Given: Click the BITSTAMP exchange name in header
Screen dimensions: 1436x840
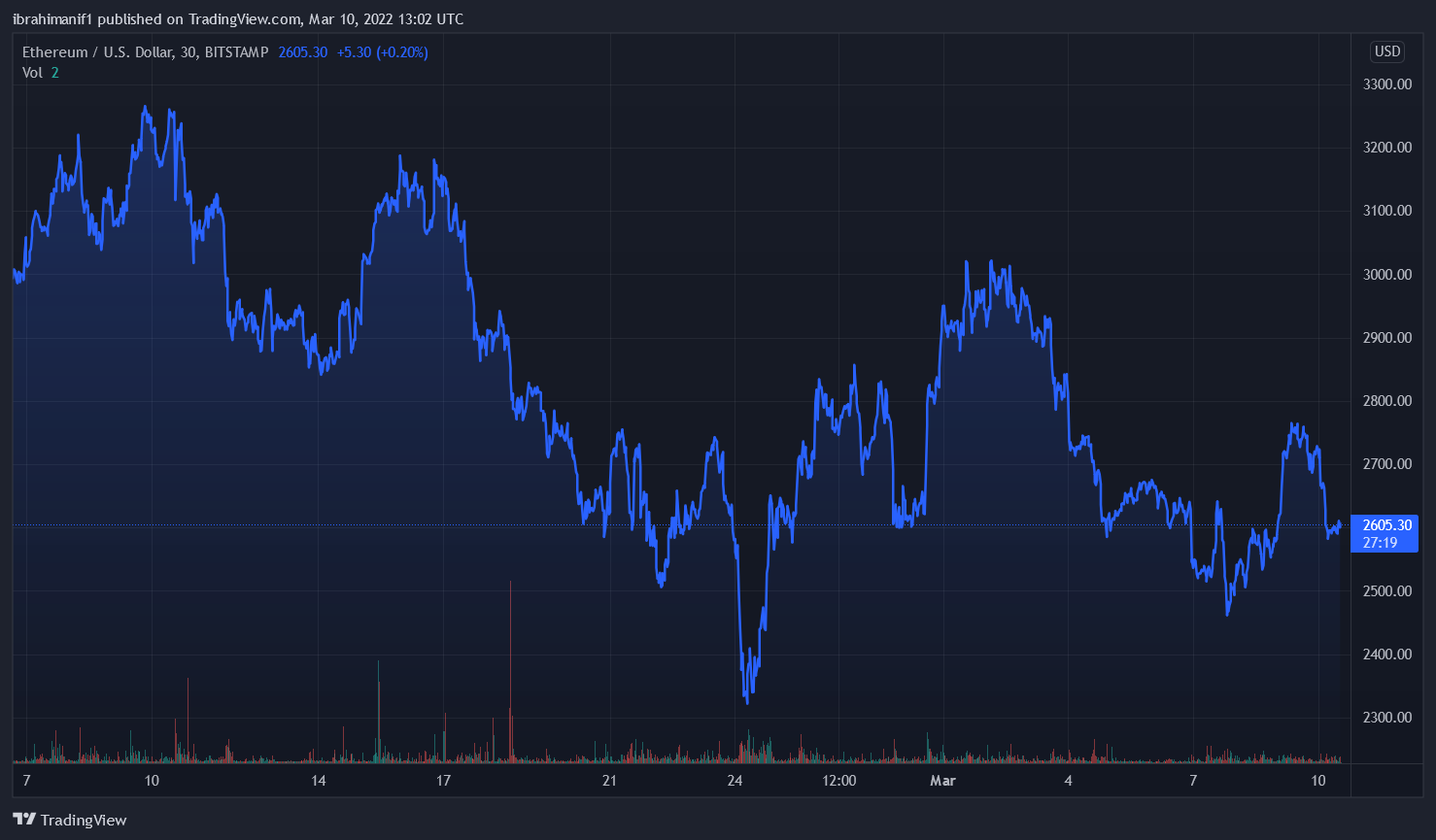Looking at the screenshot, I should (236, 52).
